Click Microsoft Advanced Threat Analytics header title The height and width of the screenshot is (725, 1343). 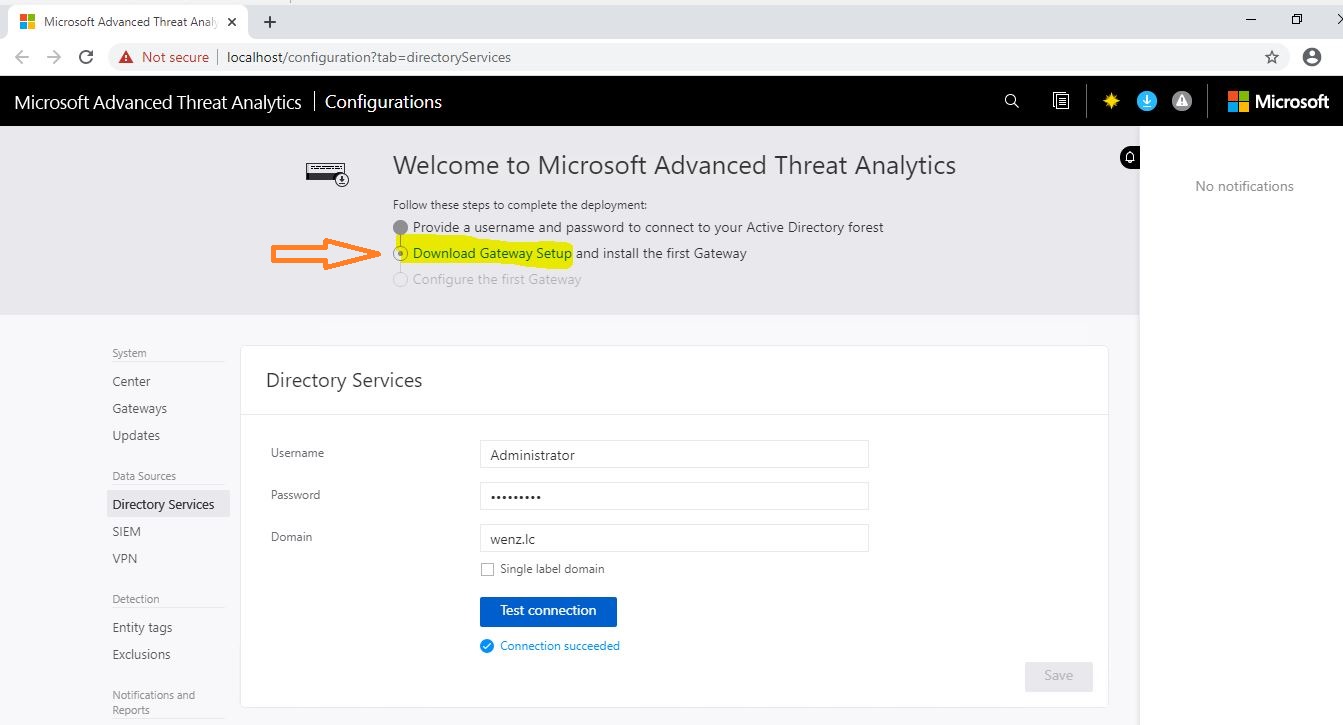[158, 102]
